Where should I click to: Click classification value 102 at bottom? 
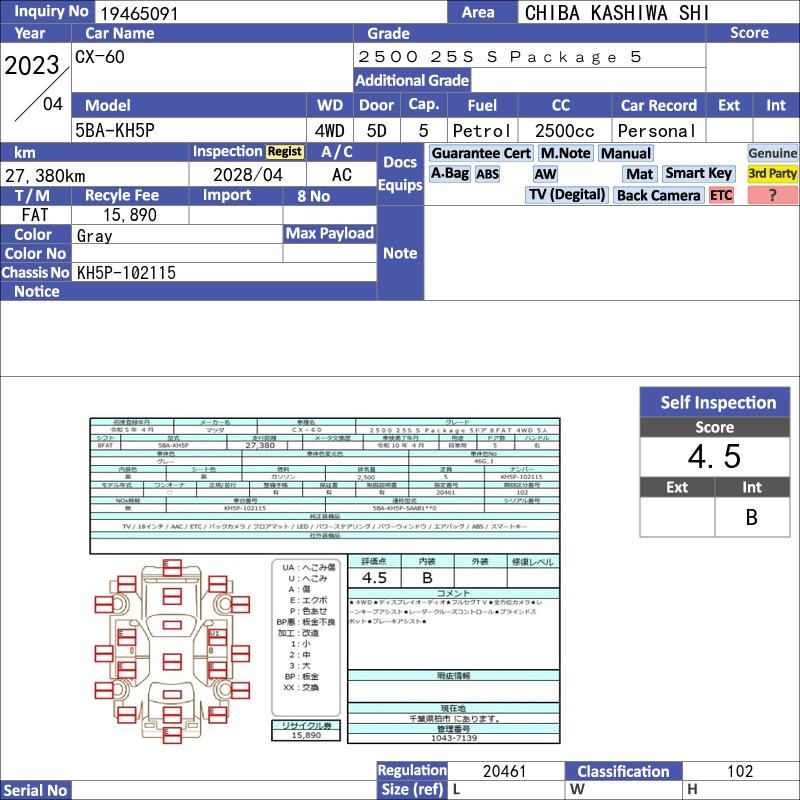[740, 771]
